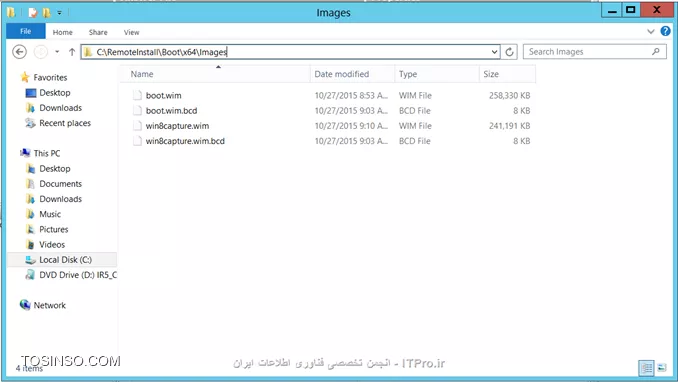Click the Local Disk (C:) drive icon
The image size is (678, 382).
click(30, 260)
